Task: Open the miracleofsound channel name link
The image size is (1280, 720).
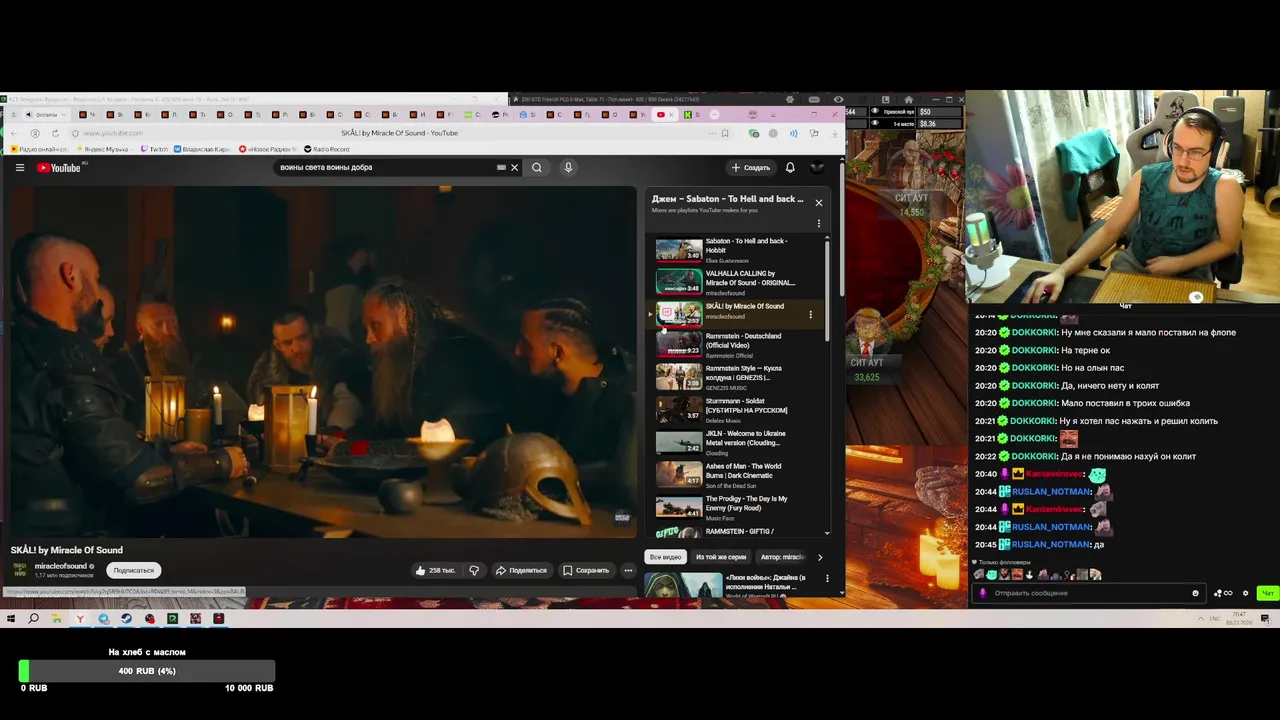Action: pyautogui.click(x=61, y=566)
